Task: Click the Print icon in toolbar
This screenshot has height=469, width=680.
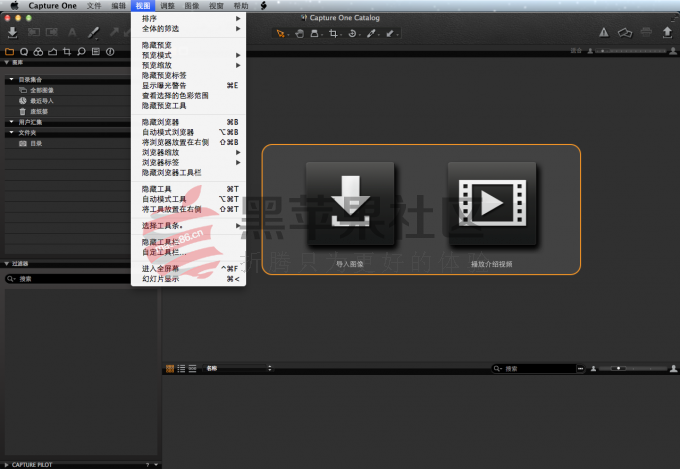Action: tap(646, 33)
